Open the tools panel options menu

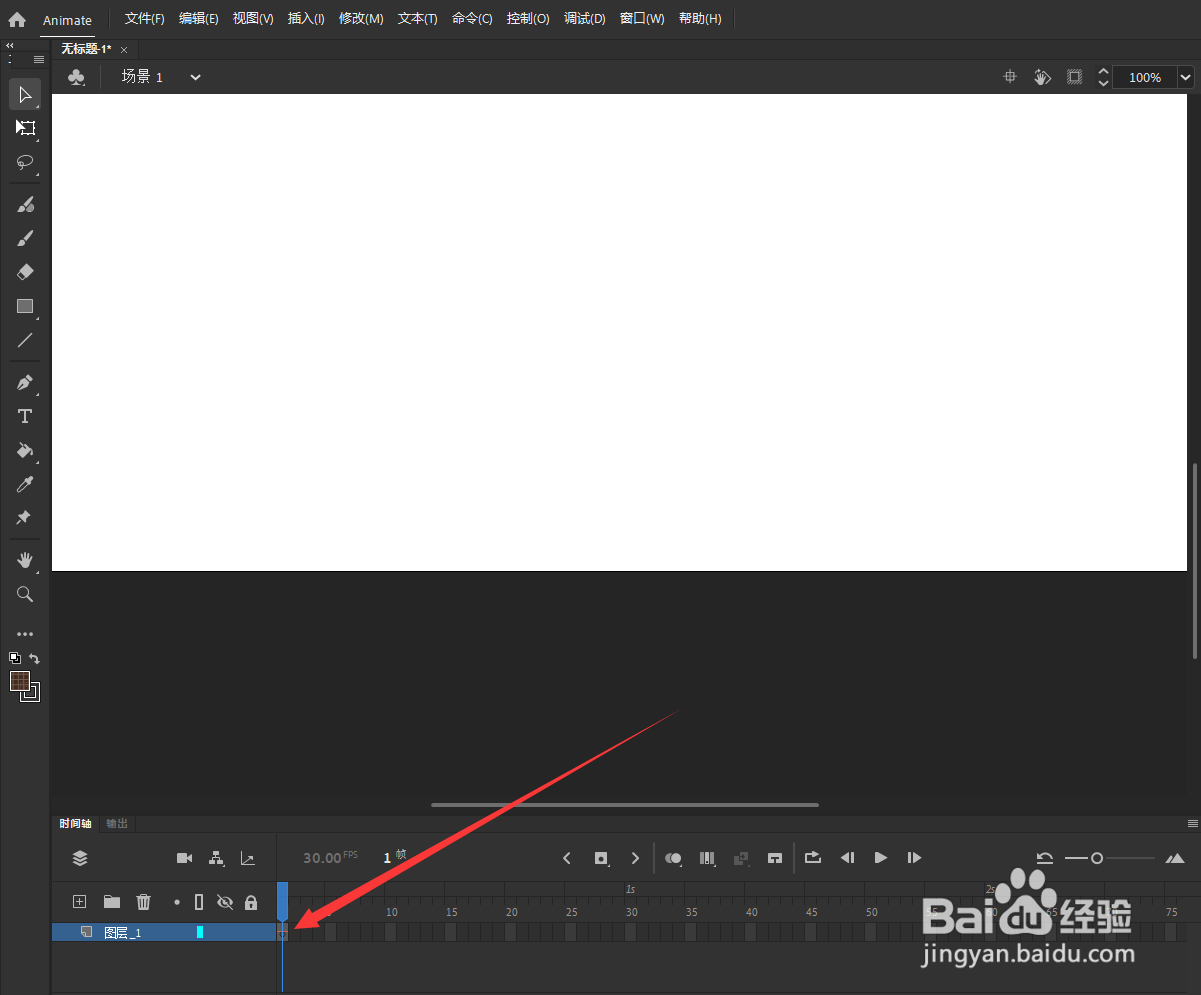point(39,60)
